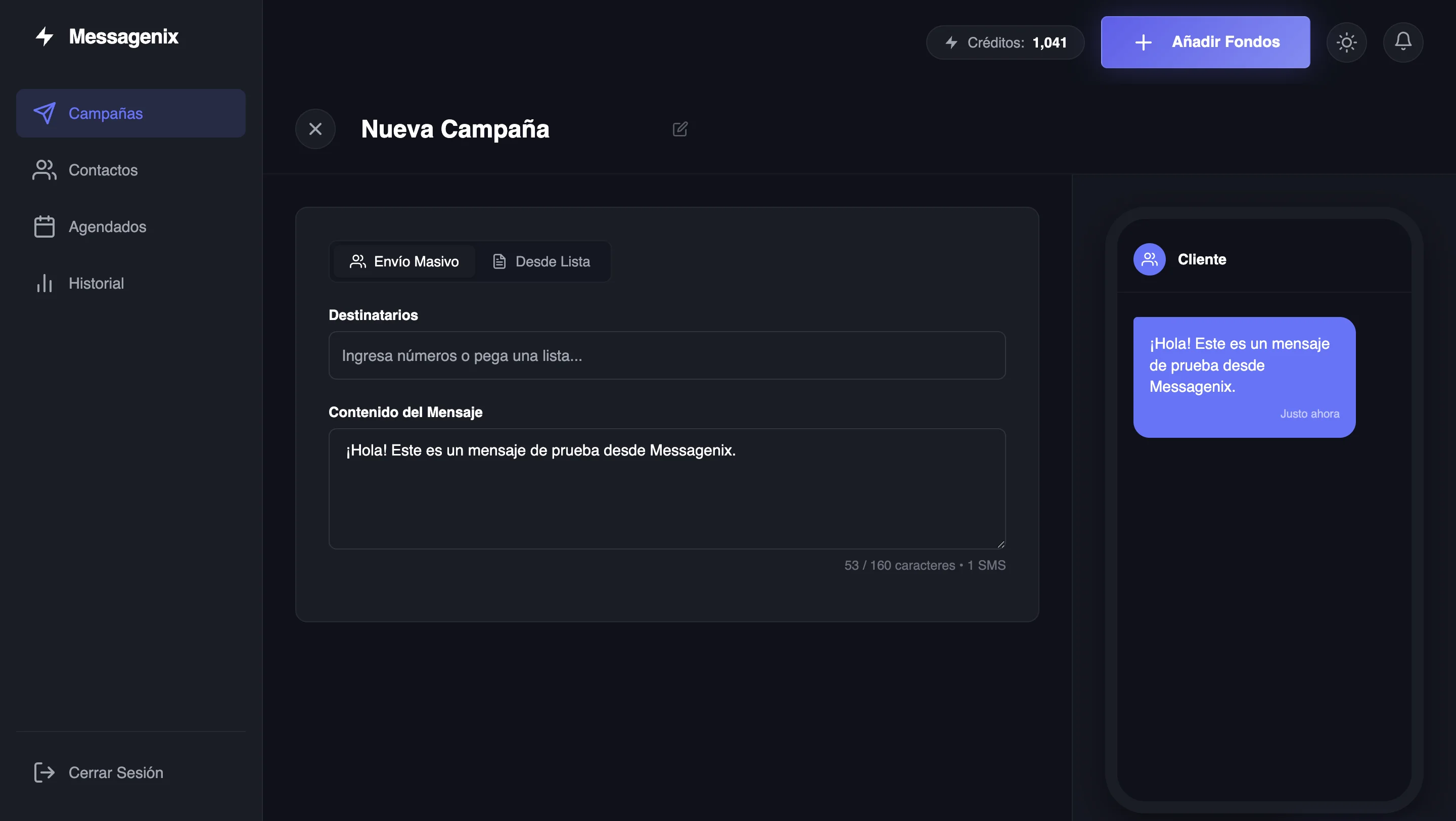Click the logout icon beside Cerrar Sesión
Screen dimensions: 1456x821
point(44,772)
